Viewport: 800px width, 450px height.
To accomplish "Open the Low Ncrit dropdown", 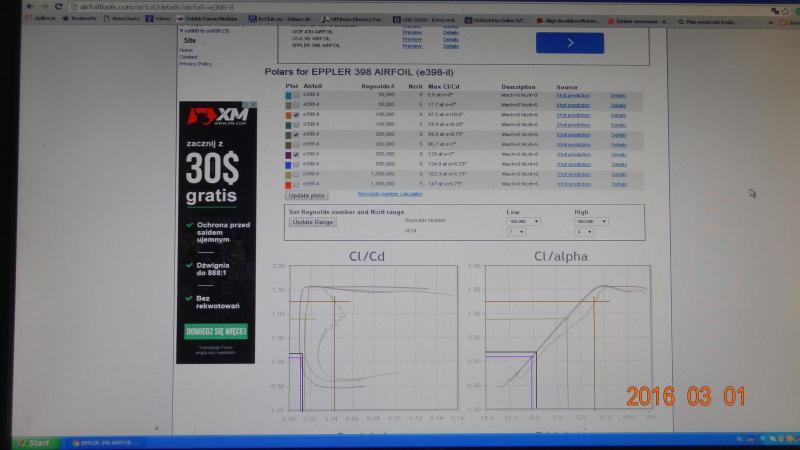I will pyautogui.click(x=516, y=231).
